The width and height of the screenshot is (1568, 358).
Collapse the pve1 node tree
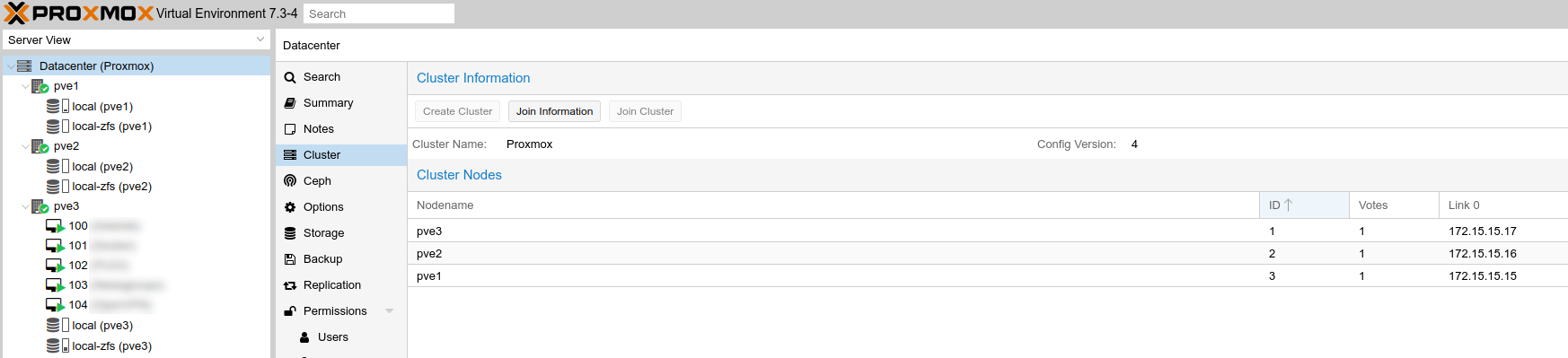[25, 86]
